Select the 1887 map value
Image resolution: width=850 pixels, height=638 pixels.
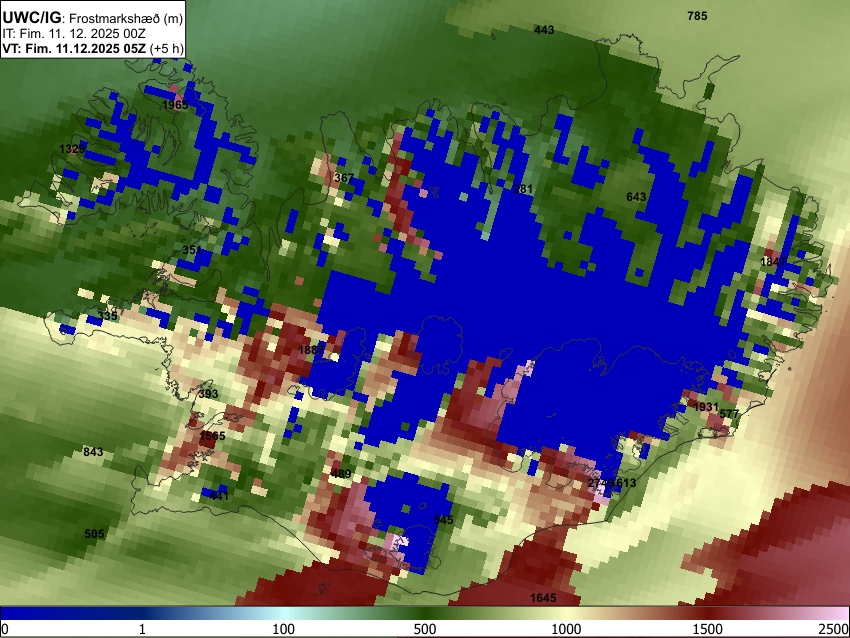pos(311,350)
